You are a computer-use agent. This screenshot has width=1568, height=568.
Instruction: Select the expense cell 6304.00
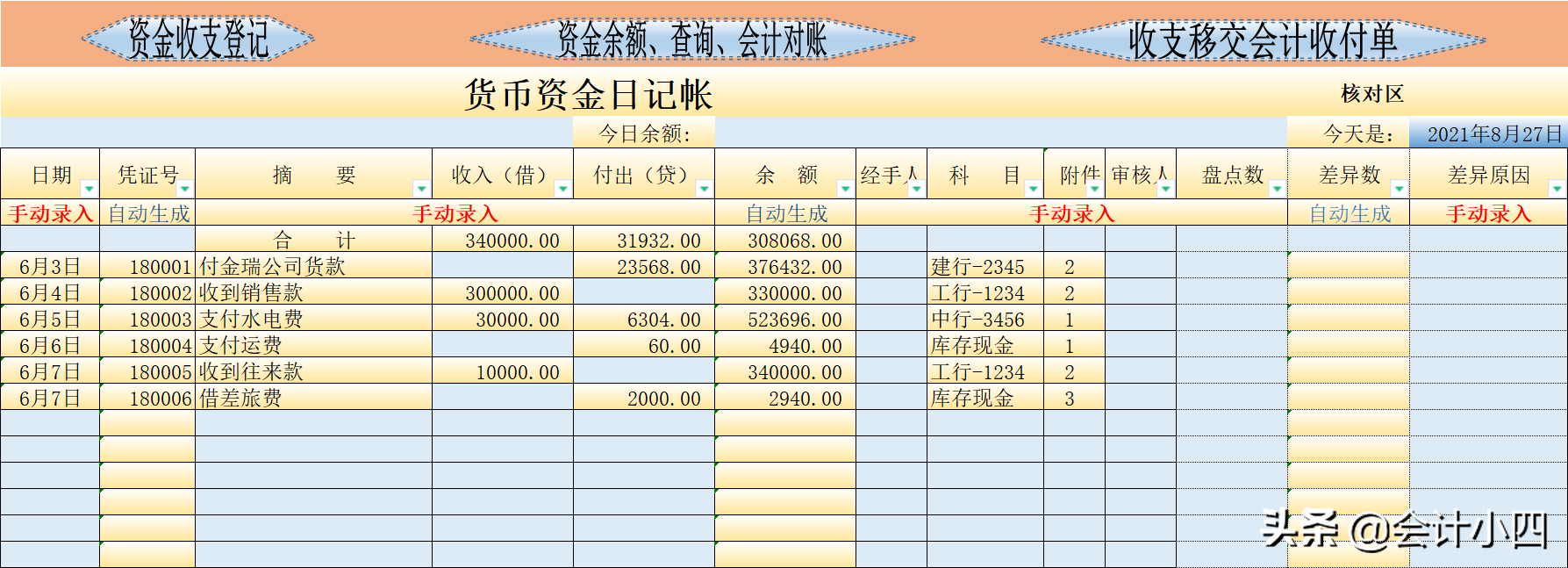pos(644,319)
